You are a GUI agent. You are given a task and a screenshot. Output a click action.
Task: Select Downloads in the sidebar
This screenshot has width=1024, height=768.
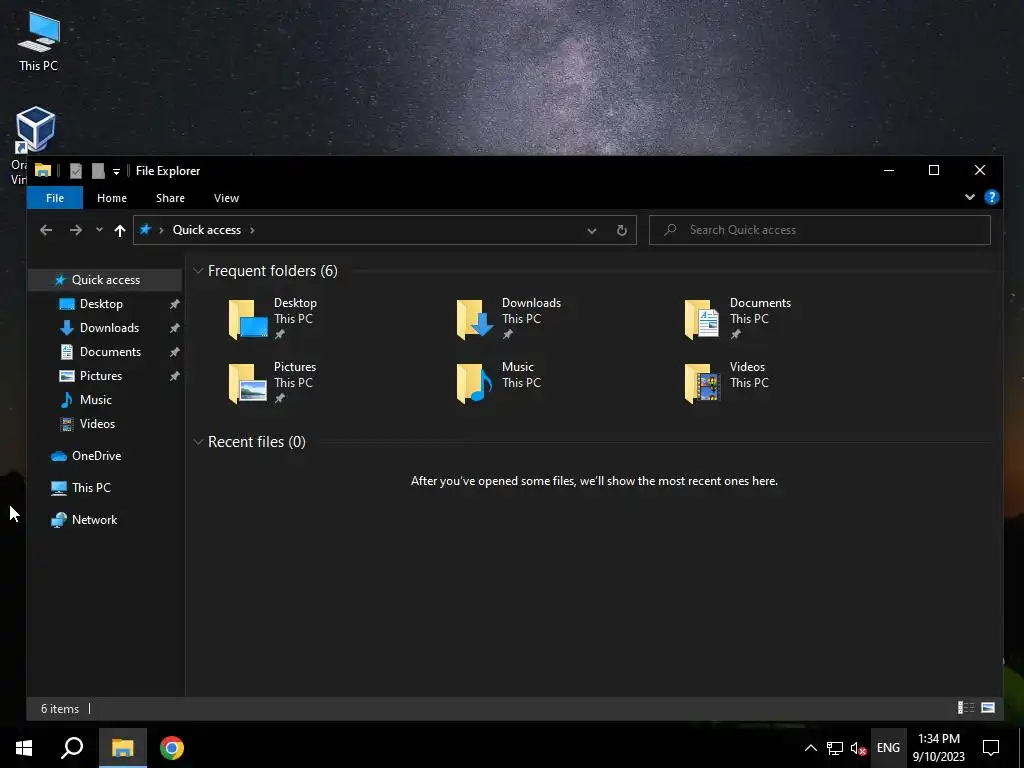pyautogui.click(x=109, y=328)
